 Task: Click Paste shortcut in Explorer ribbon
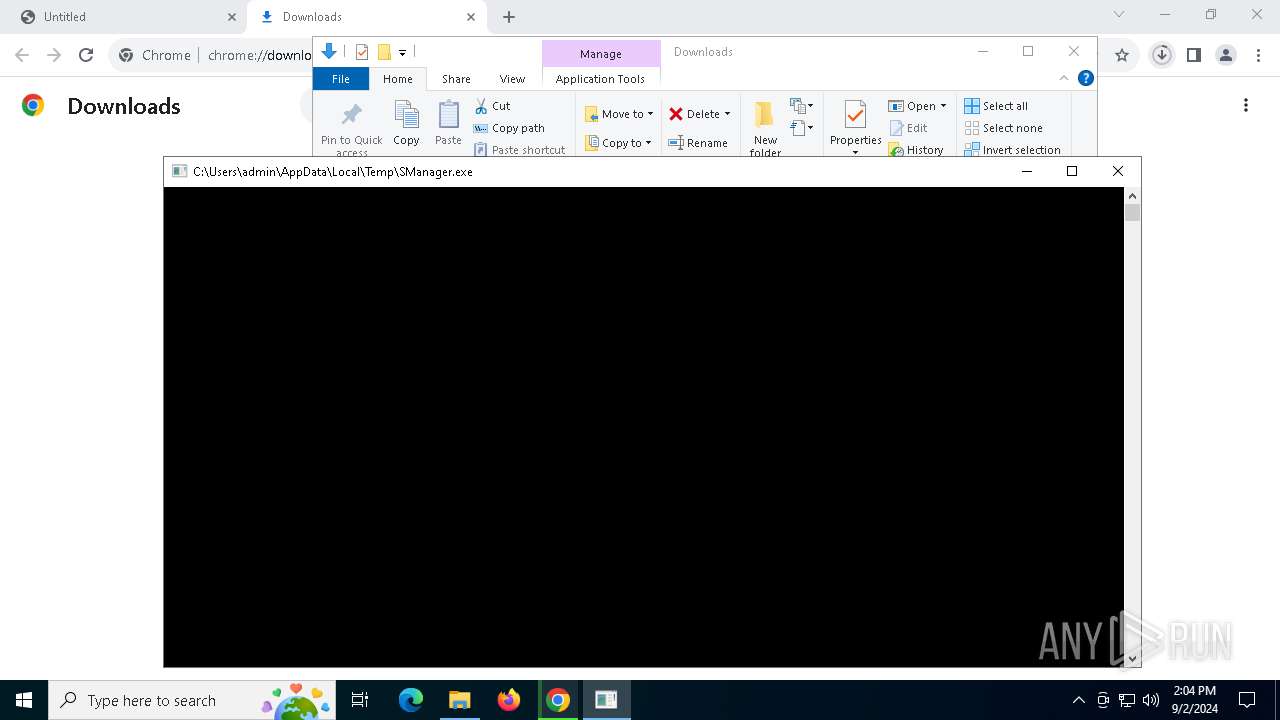[519, 150]
